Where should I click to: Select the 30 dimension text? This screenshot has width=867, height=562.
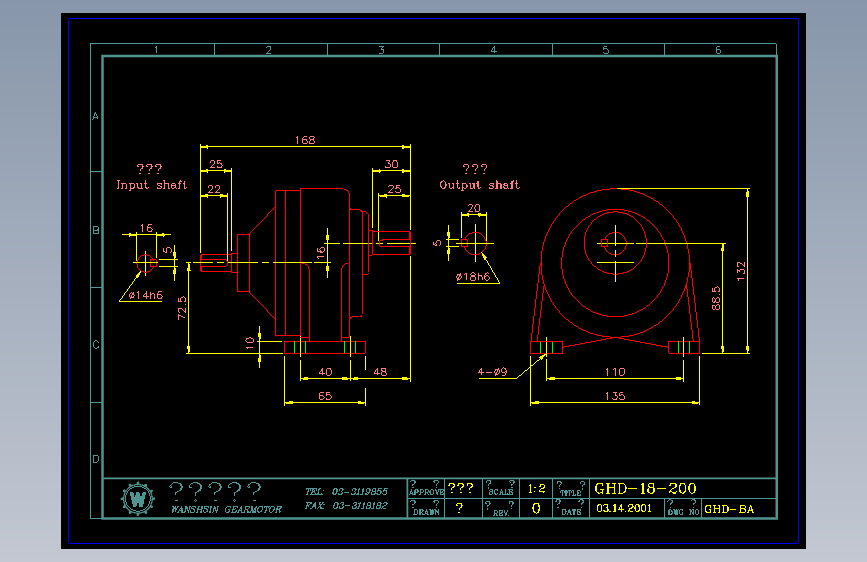point(391,164)
